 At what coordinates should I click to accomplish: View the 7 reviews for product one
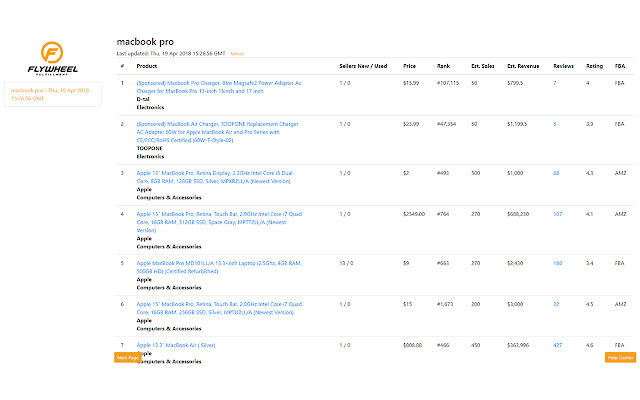(x=555, y=82)
